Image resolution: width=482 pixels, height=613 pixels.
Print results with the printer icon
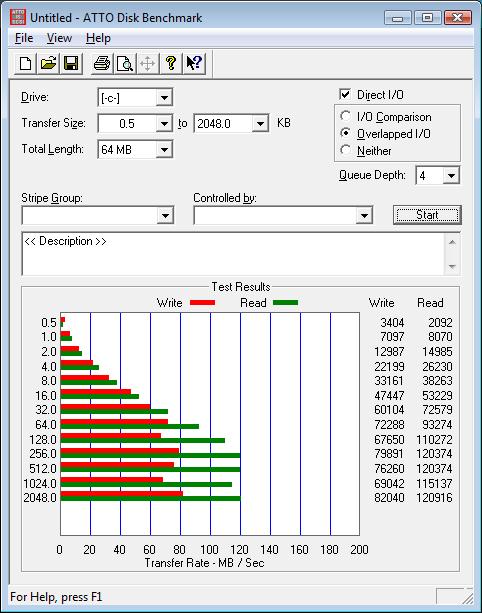pyautogui.click(x=102, y=63)
